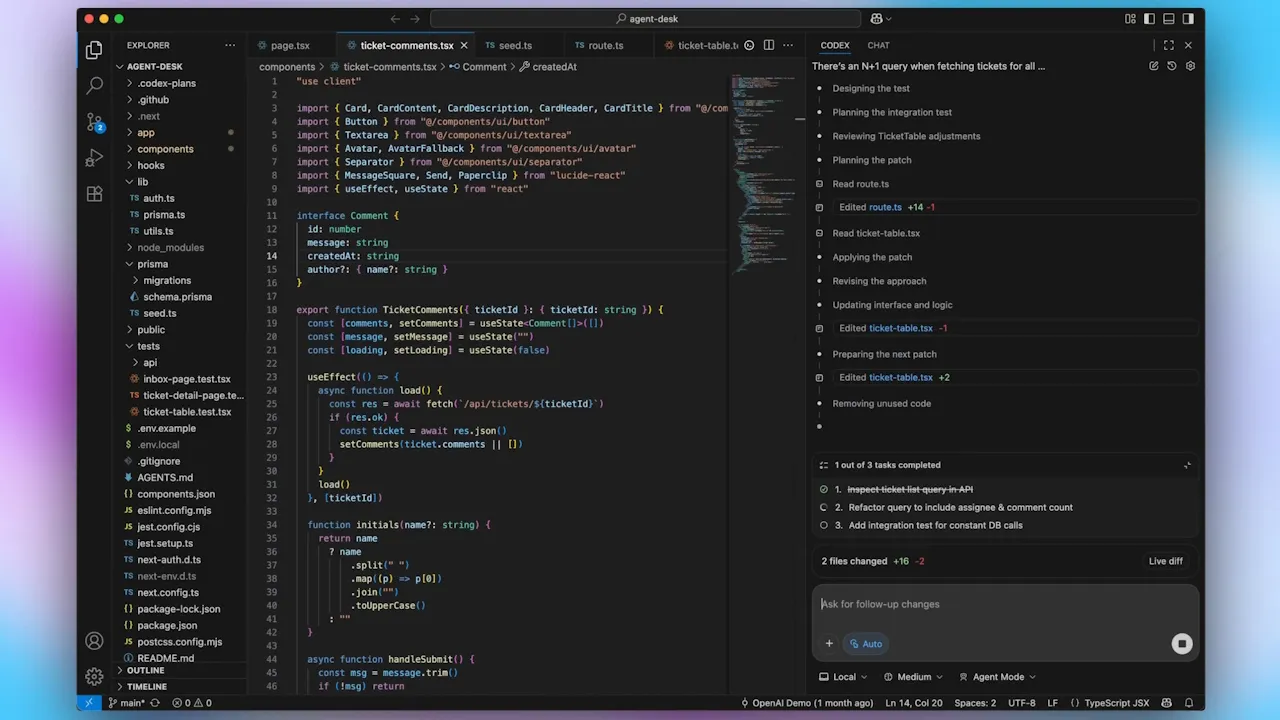Open the Source Control view
The width and height of the screenshot is (1280, 720).
pyautogui.click(x=95, y=123)
